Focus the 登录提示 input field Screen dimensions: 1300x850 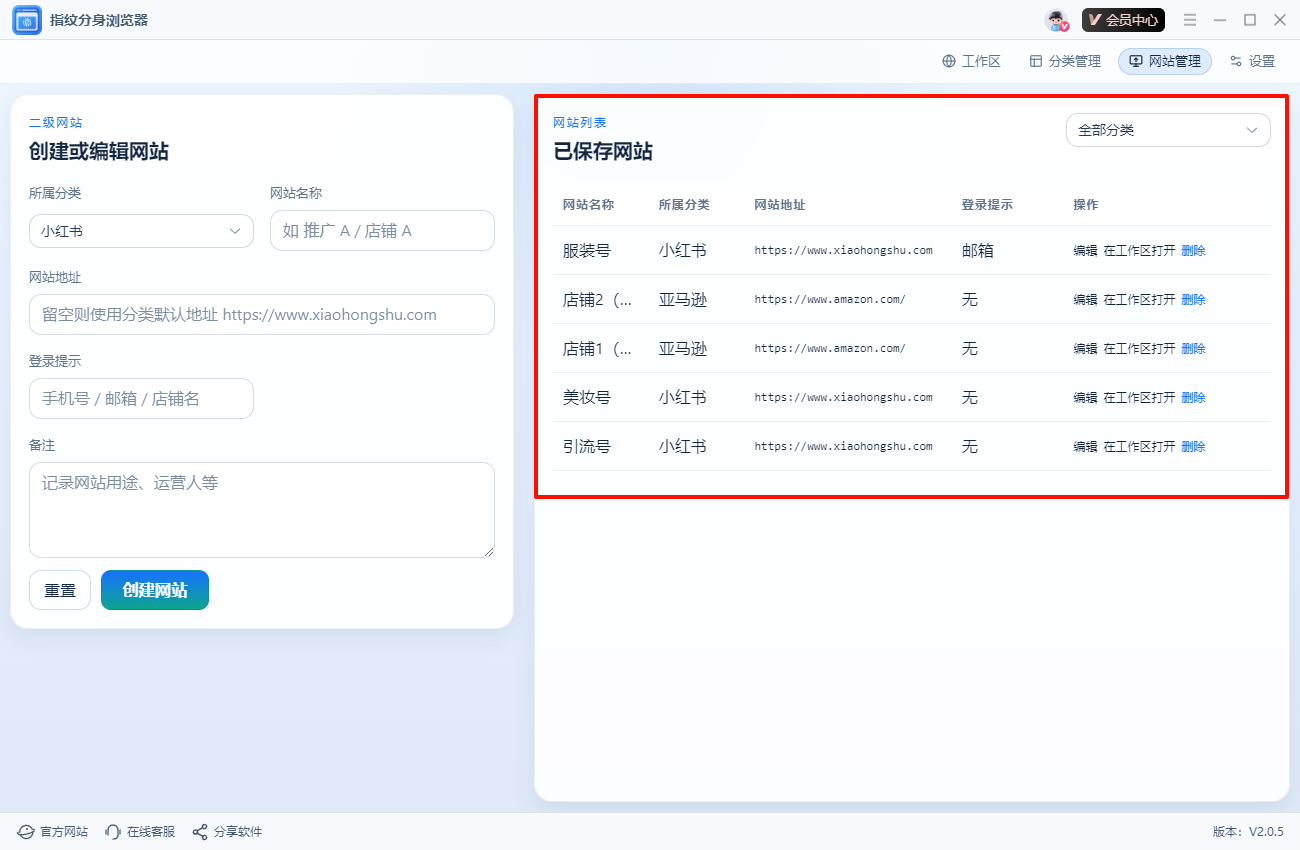pos(141,398)
